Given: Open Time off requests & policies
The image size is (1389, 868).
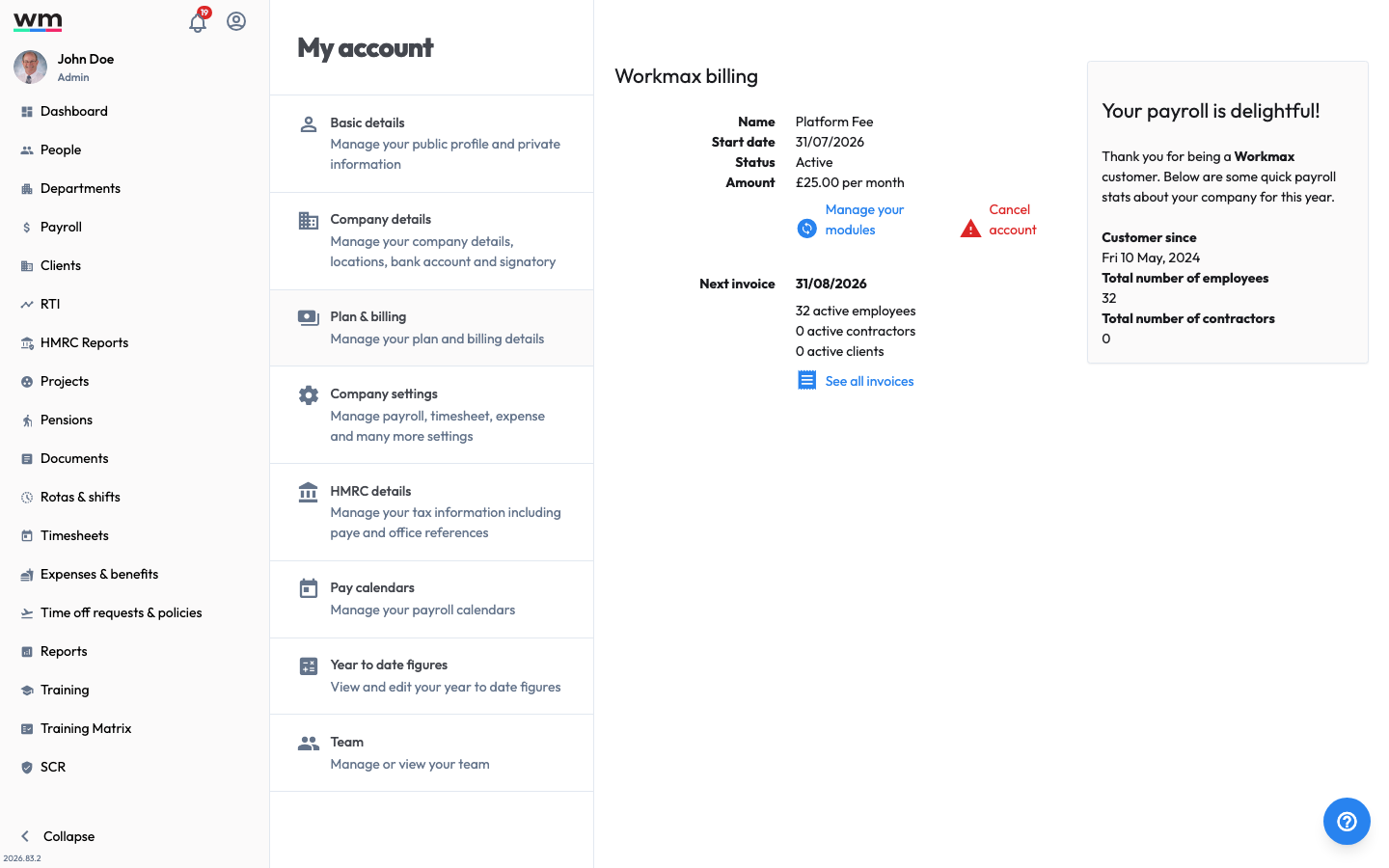Looking at the screenshot, I should point(122,613).
